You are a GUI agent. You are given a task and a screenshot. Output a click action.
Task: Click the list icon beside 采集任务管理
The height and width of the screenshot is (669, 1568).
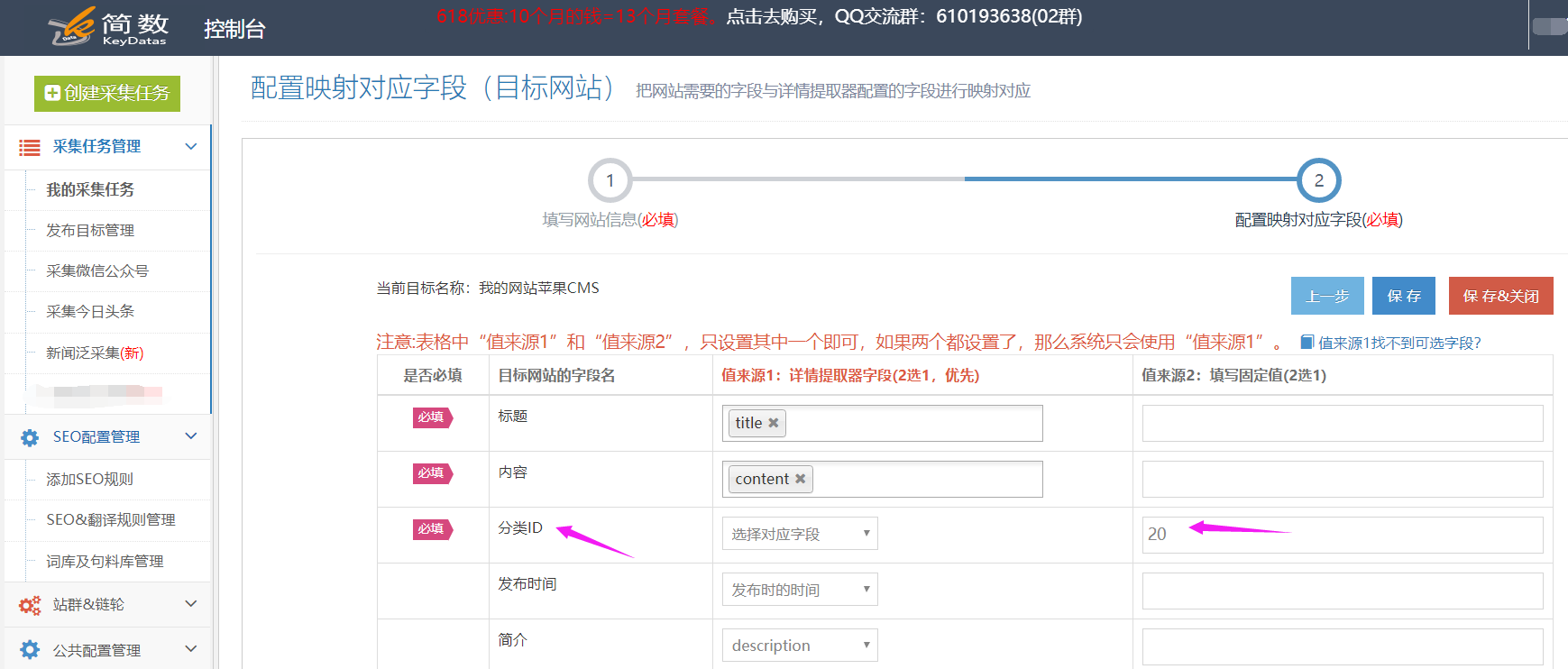(30, 147)
